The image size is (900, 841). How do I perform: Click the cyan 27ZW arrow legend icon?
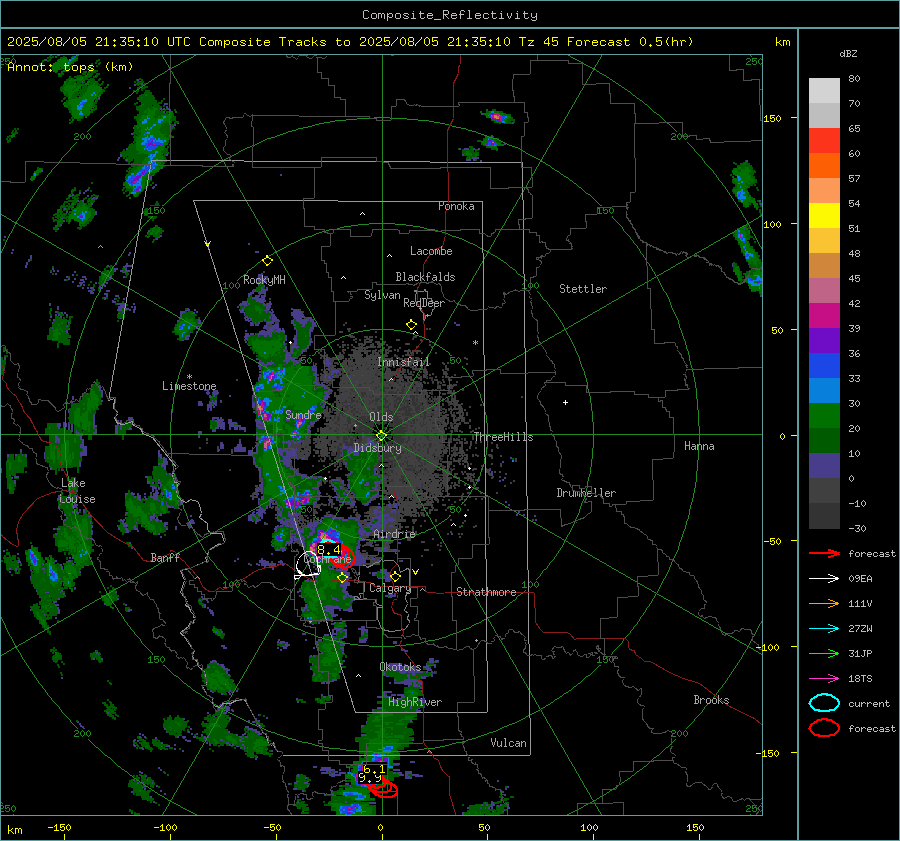click(824, 629)
